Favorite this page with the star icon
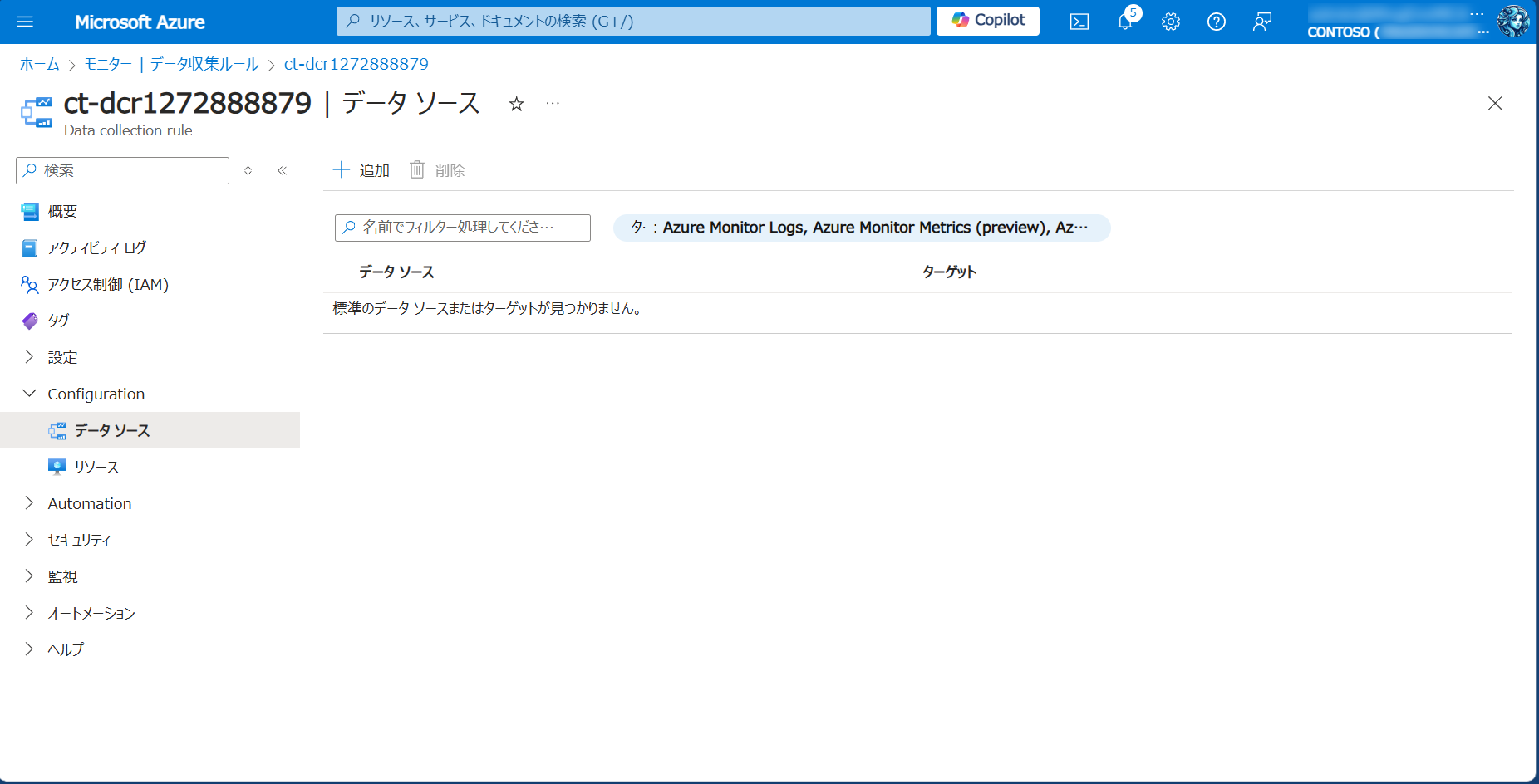Screen dimensions: 1539x784 pyautogui.click(x=516, y=104)
